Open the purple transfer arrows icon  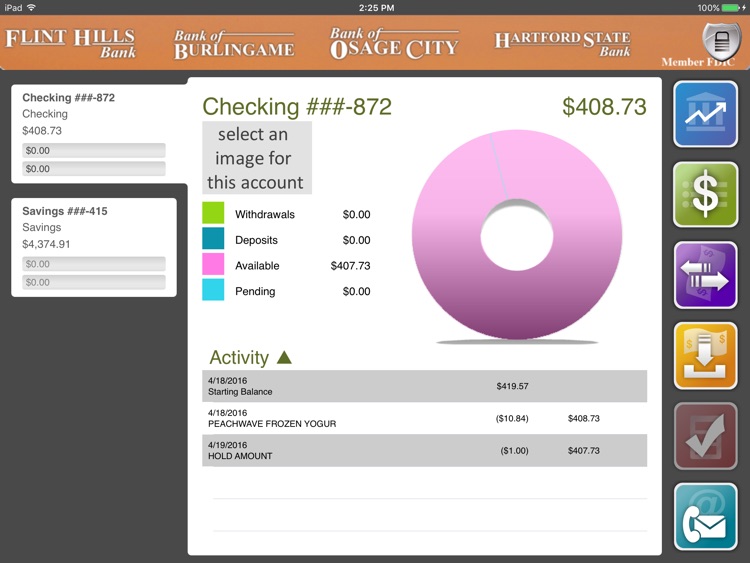click(705, 275)
